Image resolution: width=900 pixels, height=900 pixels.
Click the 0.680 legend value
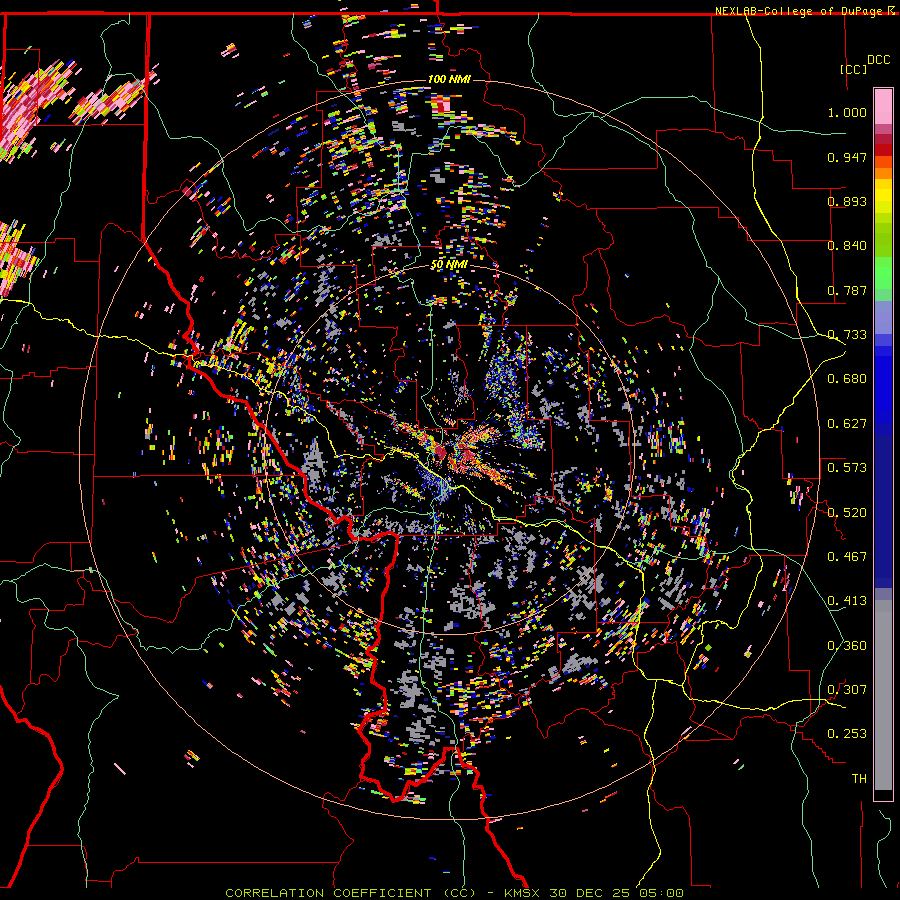847,379
